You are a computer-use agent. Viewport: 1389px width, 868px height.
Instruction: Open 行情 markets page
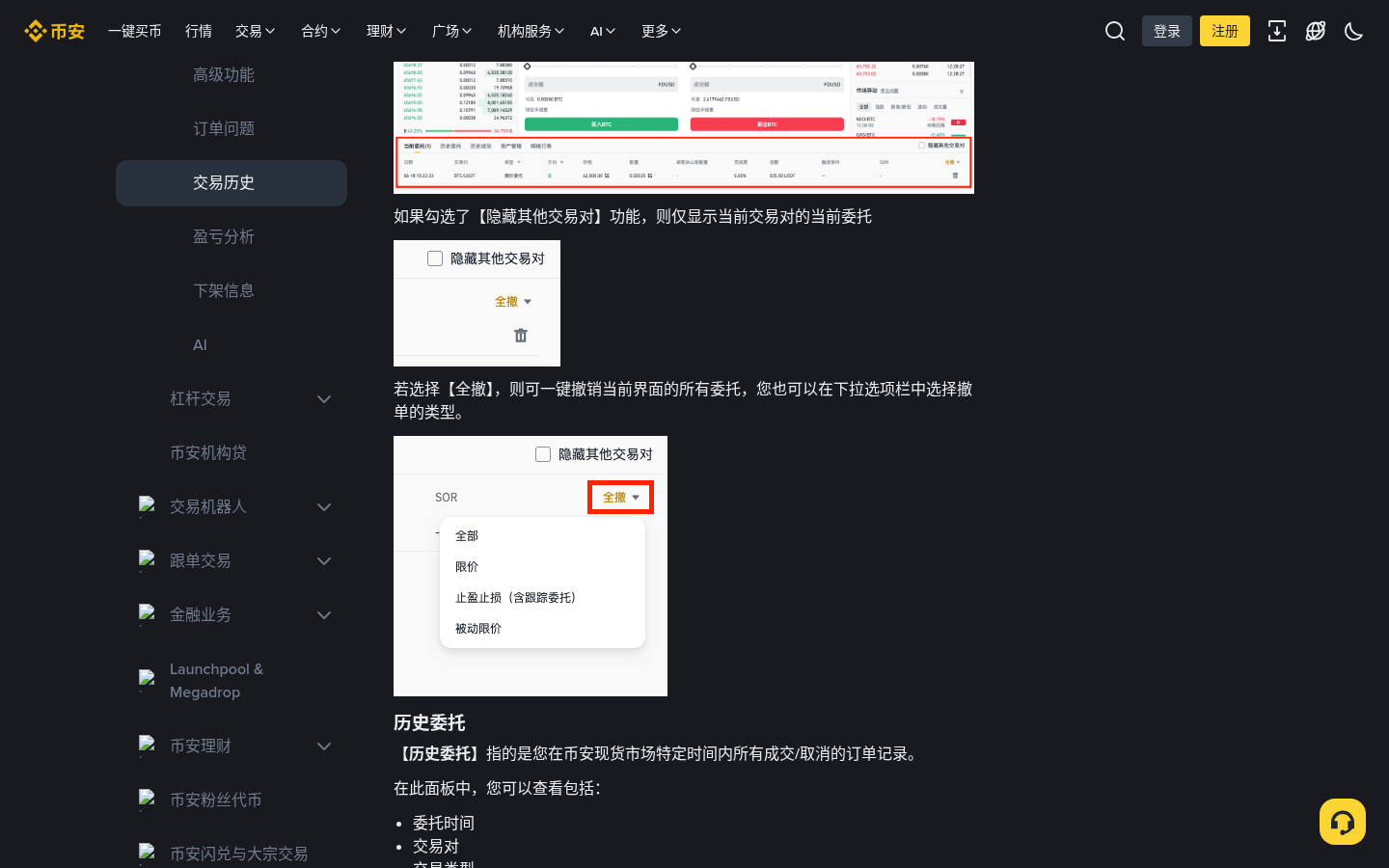[x=199, y=31]
